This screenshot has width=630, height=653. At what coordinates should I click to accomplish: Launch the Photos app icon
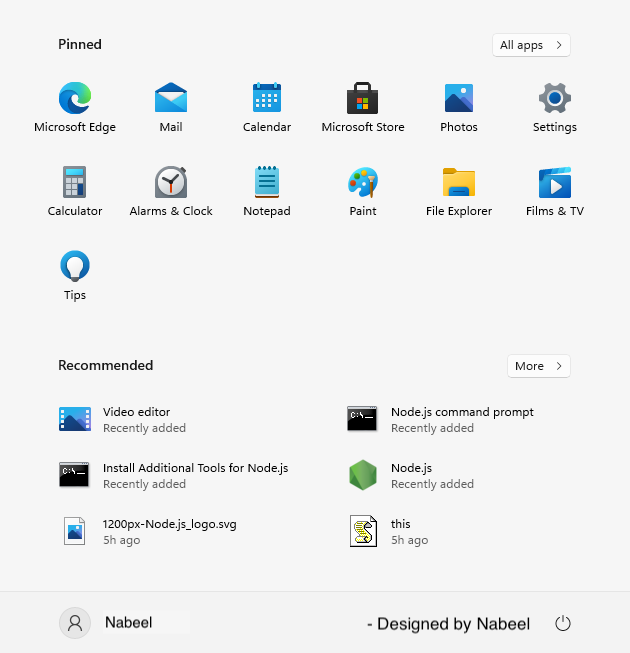459,98
